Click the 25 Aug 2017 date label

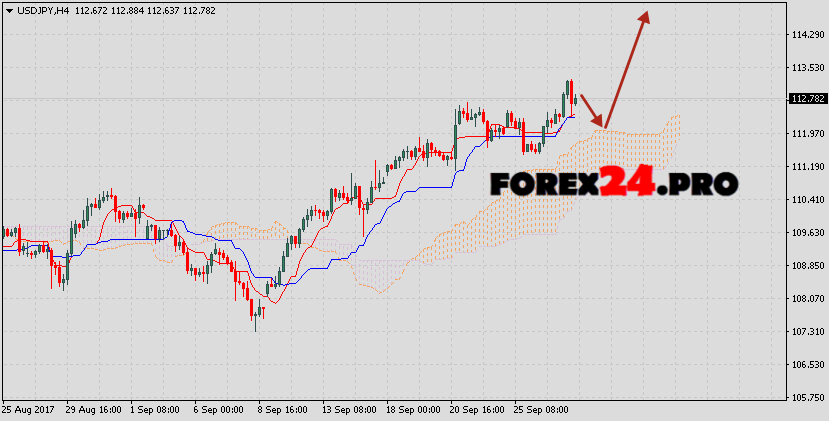click(x=29, y=410)
